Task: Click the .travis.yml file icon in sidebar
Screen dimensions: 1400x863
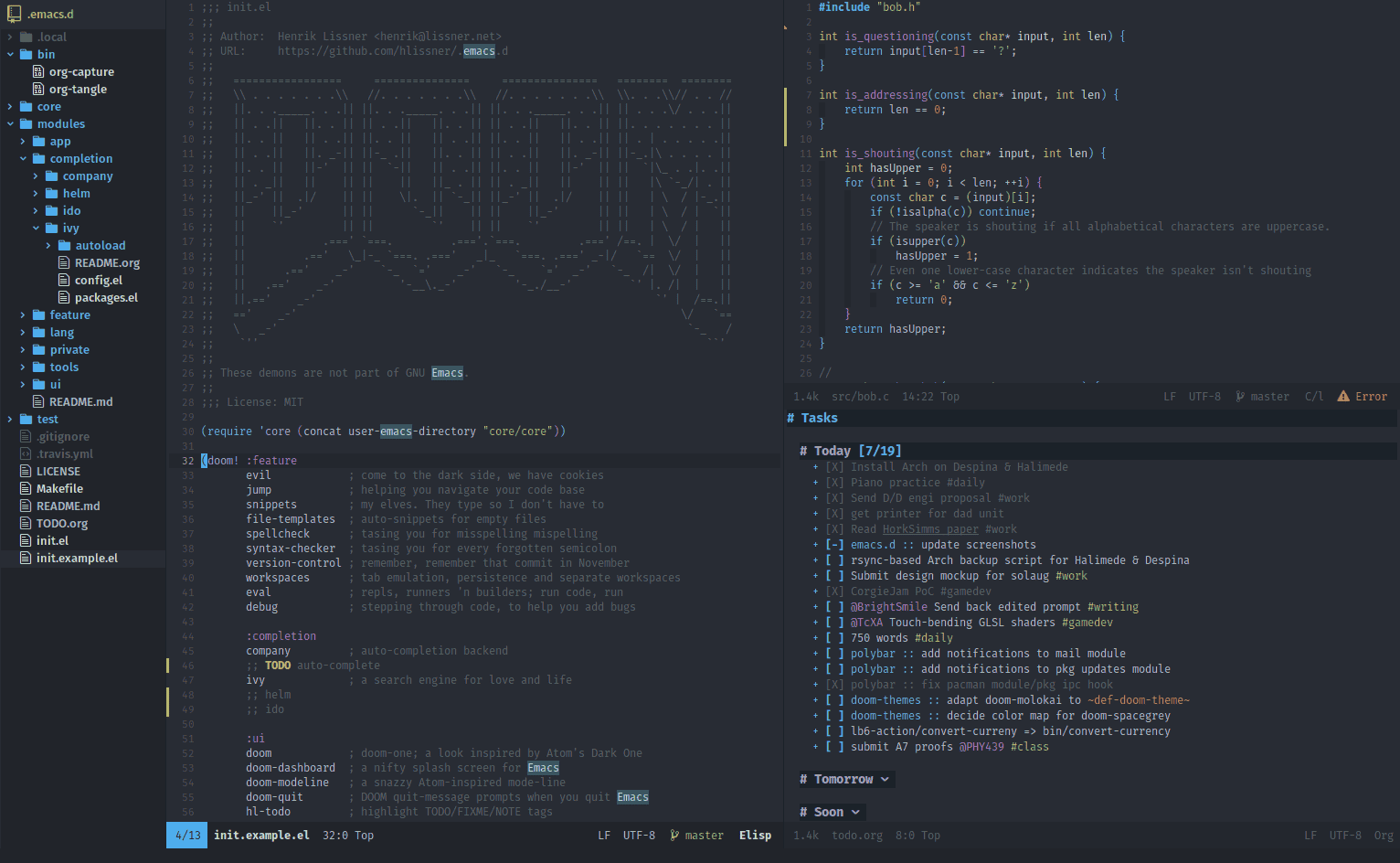Action: point(27,453)
